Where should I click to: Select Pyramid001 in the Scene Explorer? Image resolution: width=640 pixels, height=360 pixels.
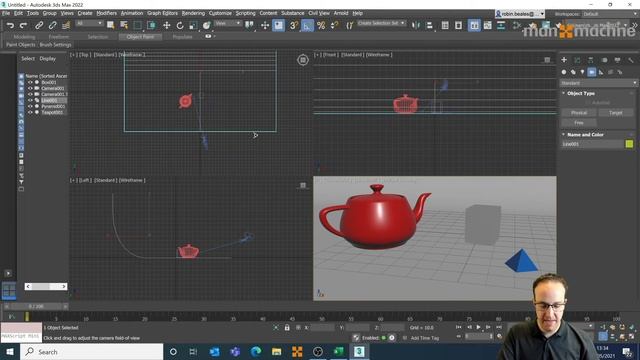(x=53, y=106)
